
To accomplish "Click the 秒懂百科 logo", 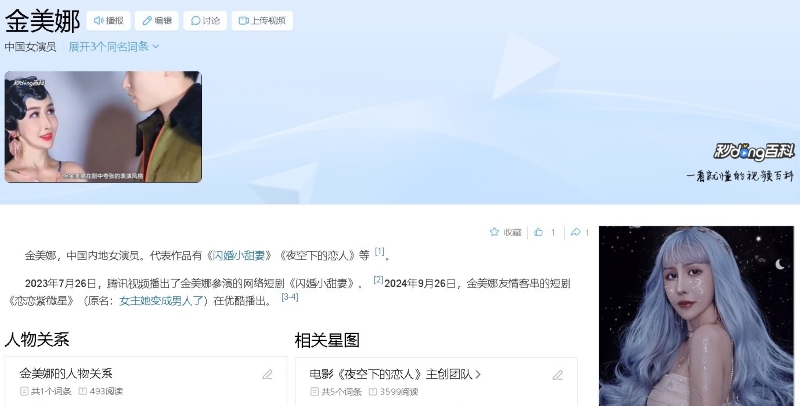I will [x=754, y=151].
